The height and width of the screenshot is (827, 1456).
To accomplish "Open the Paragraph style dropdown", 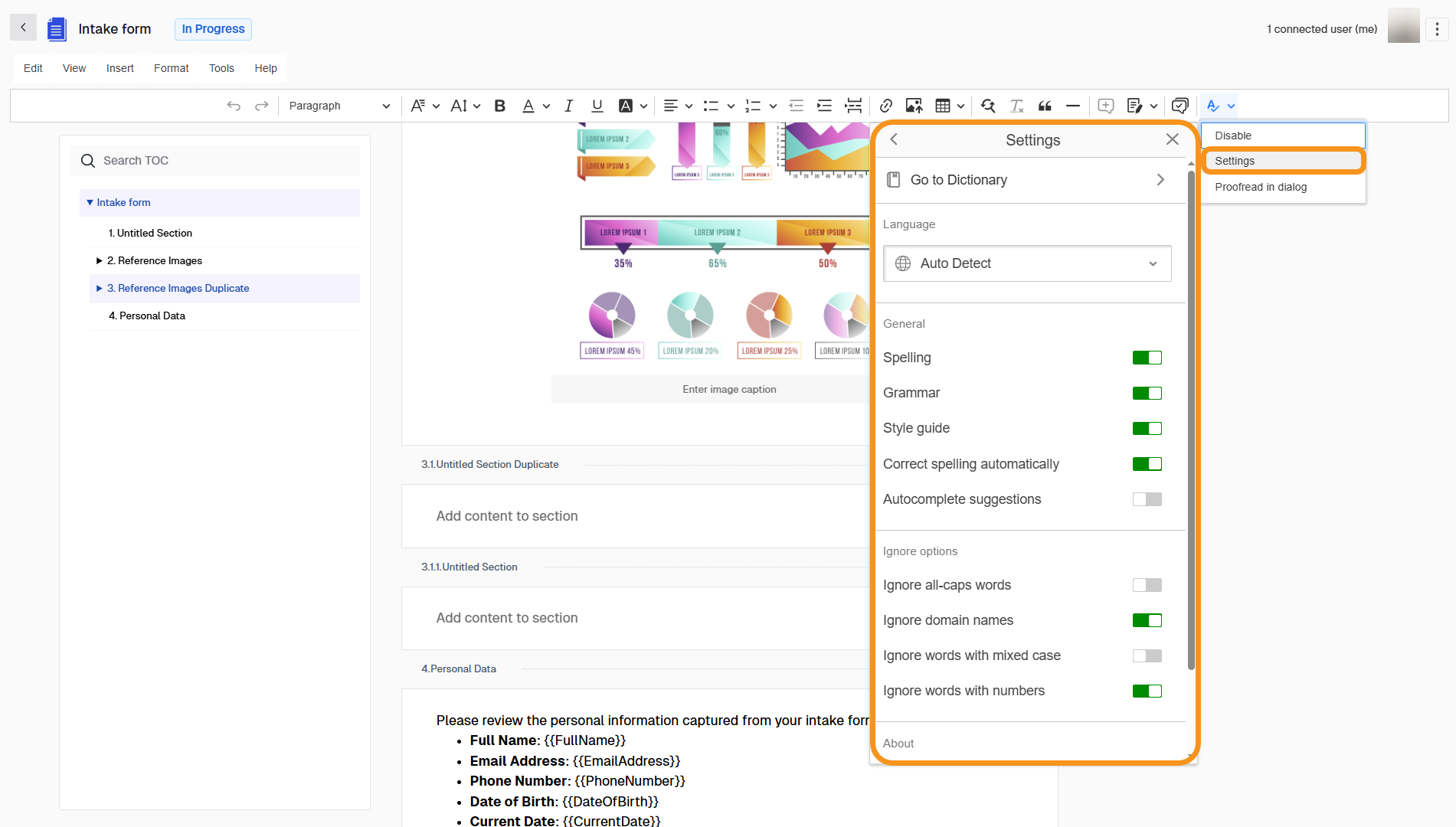I will 338,106.
